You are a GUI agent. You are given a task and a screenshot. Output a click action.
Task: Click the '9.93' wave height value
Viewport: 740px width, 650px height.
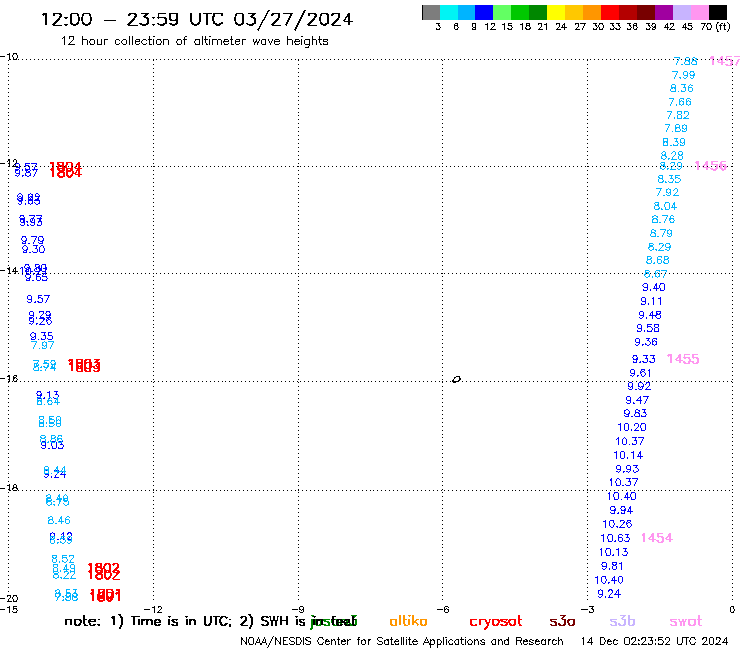(x=627, y=469)
